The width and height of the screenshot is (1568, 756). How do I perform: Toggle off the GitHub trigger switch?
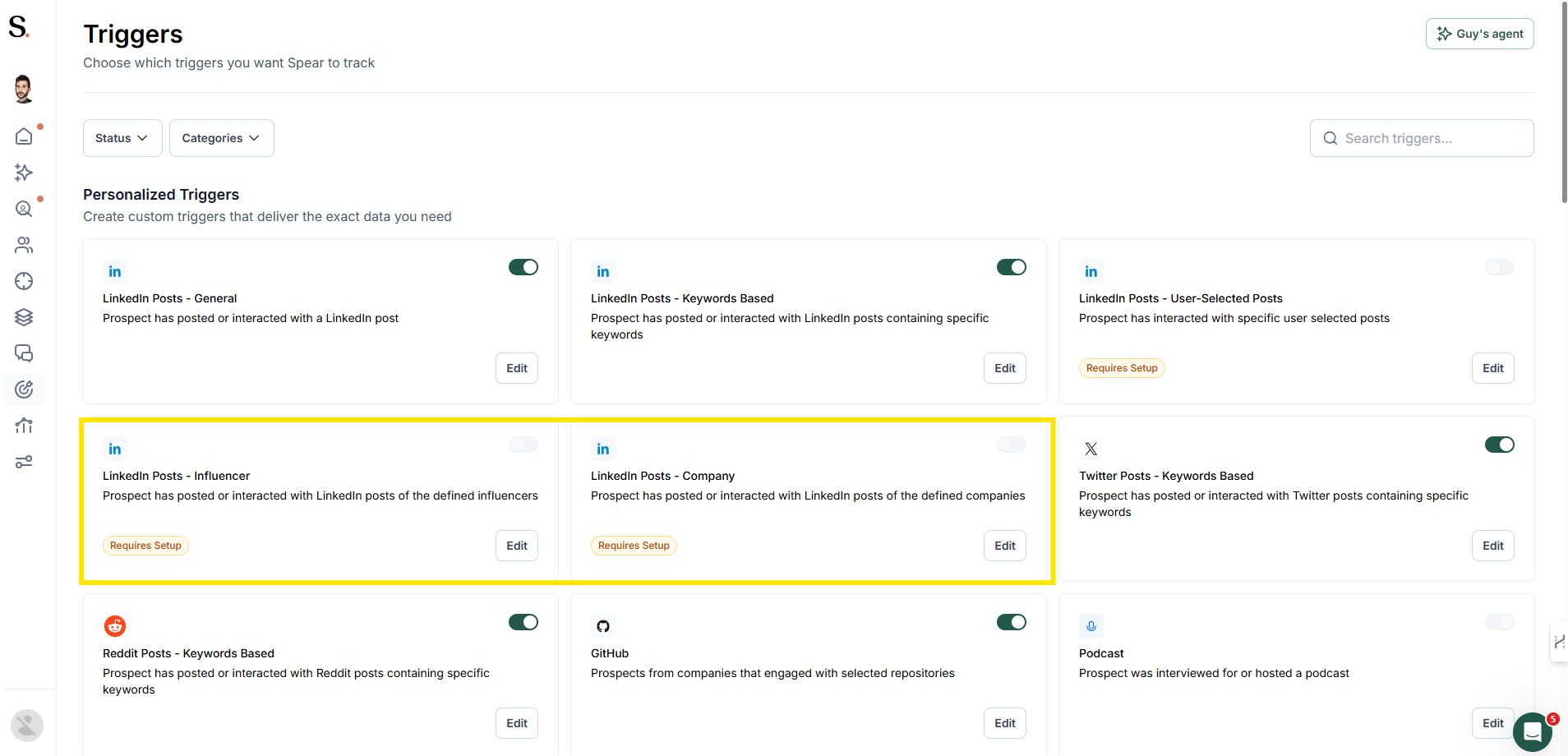click(1012, 622)
